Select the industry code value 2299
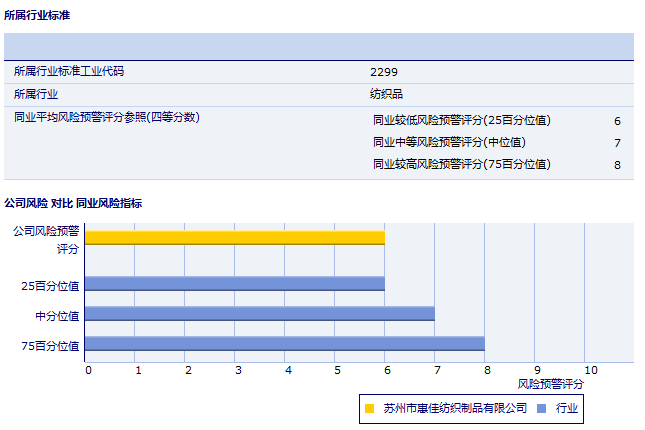Image resolution: width=645 pixels, height=430 pixels. (x=384, y=72)
